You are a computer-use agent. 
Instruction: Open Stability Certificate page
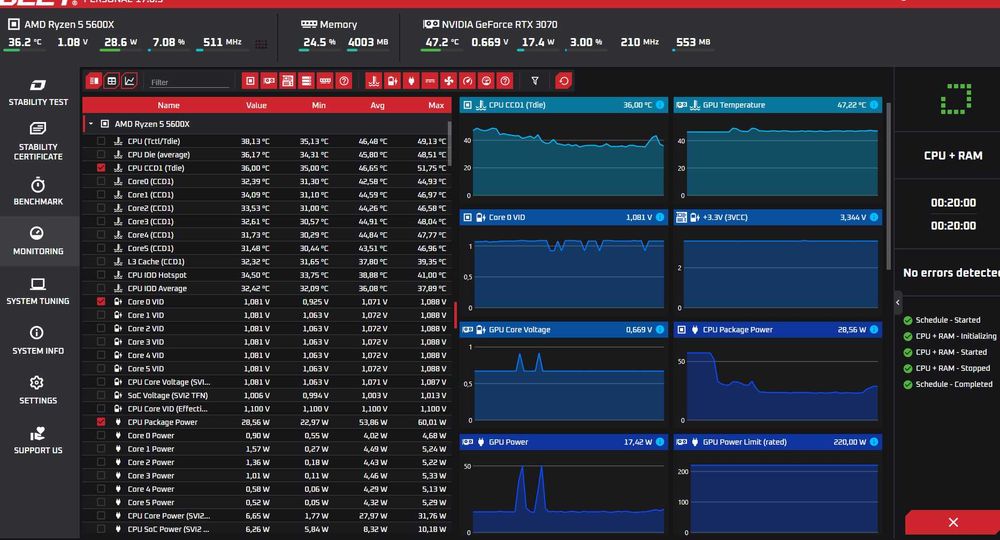(38, 141)
